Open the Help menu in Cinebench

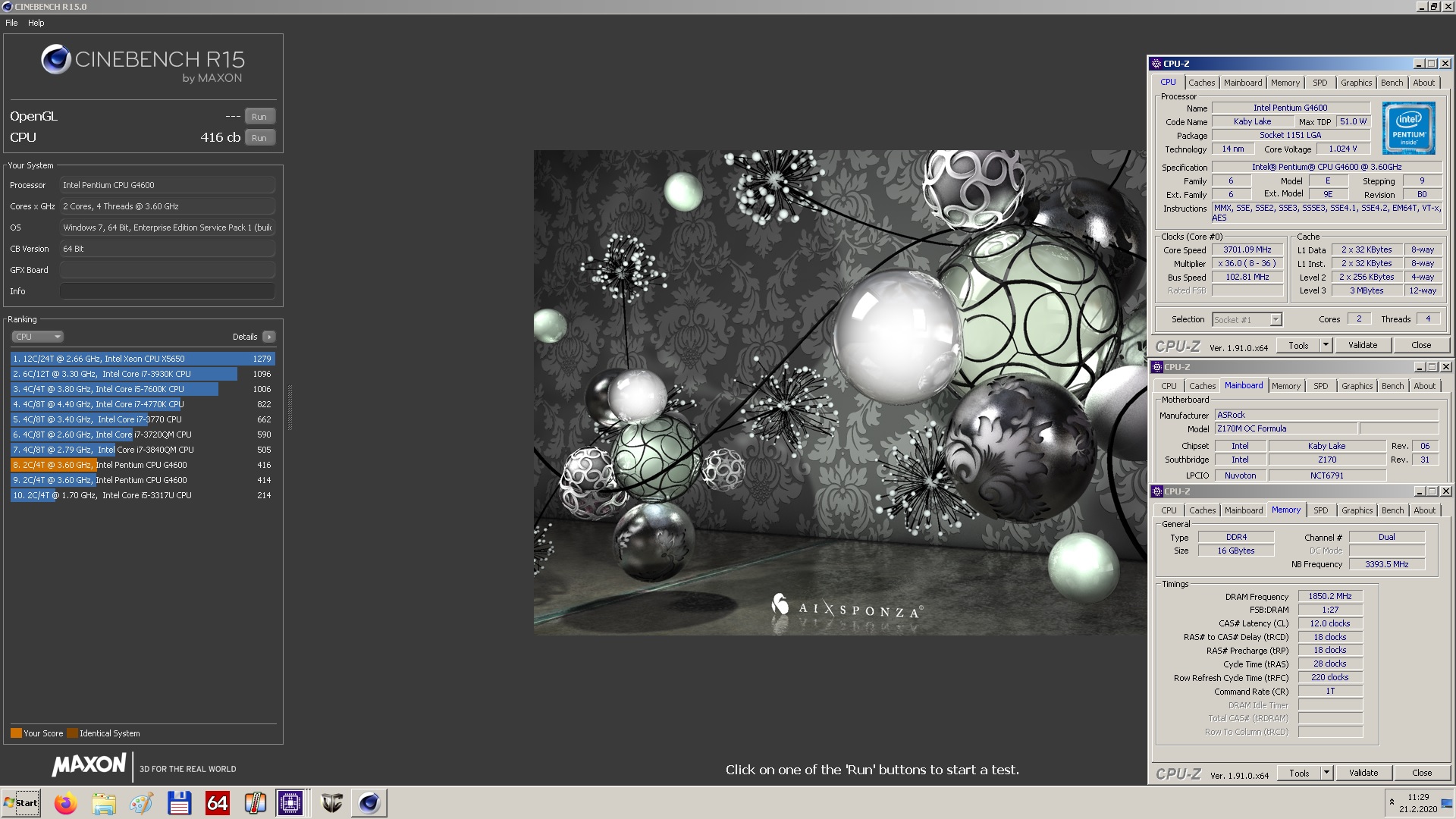coord(36,23)
